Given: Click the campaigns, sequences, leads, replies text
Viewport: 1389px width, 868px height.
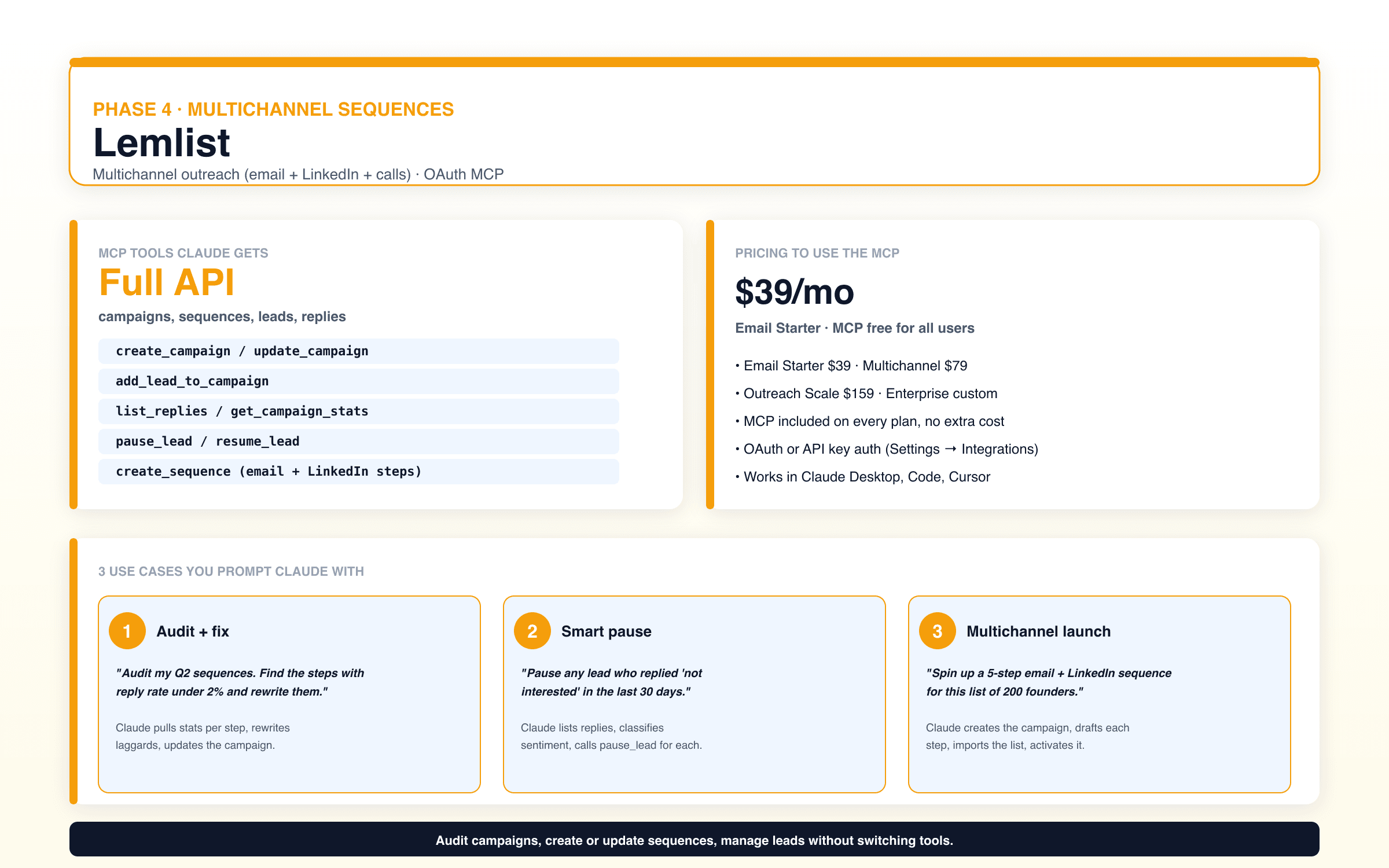Looking at the screenshot, I should point(222,317).
